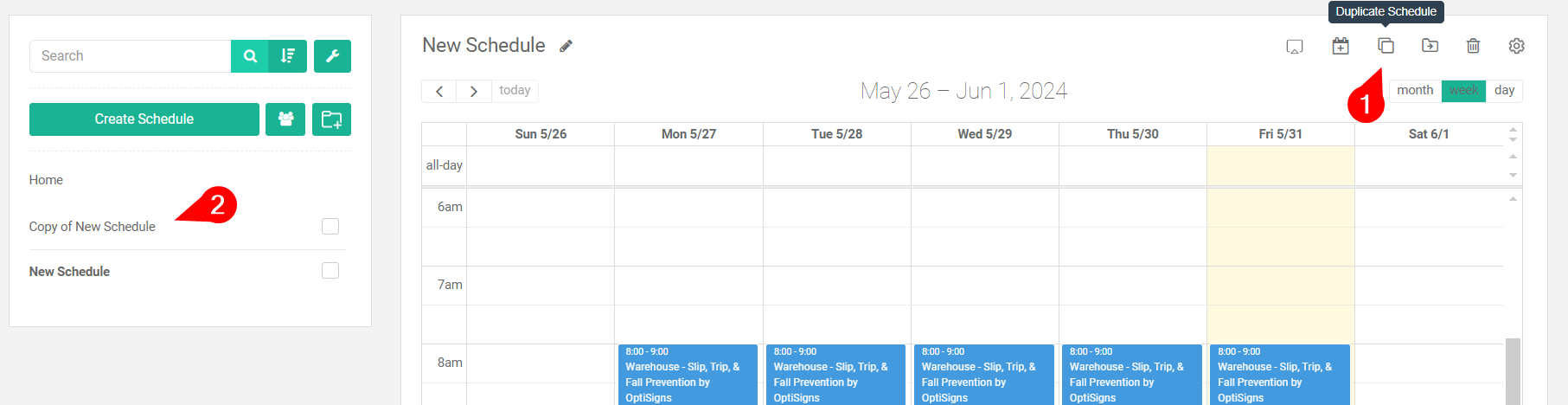Switch calendar to day view
The width and height of the screenshot is (1568, 405).
1504,91
